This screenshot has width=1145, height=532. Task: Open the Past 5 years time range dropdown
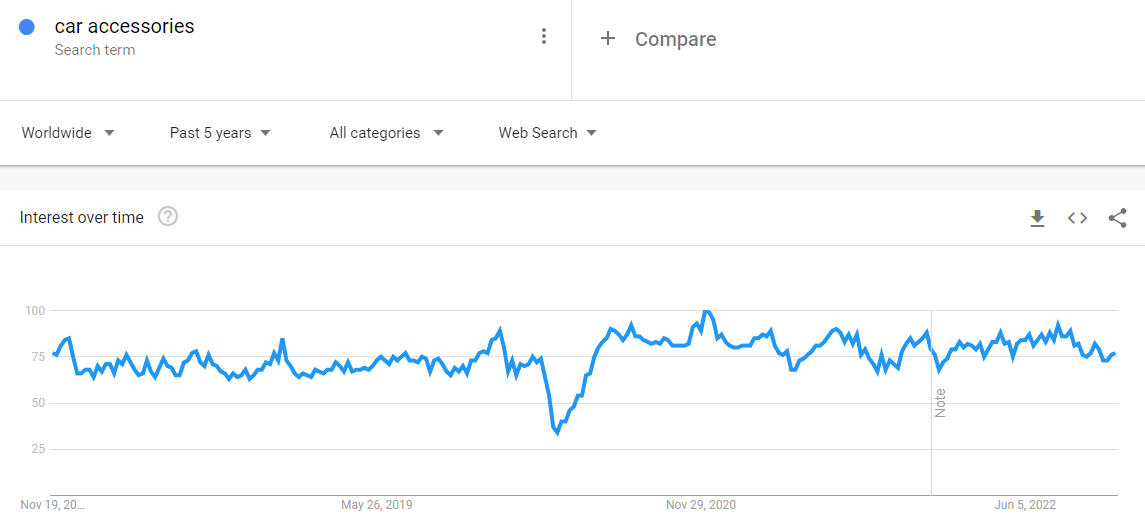(220, 133)
